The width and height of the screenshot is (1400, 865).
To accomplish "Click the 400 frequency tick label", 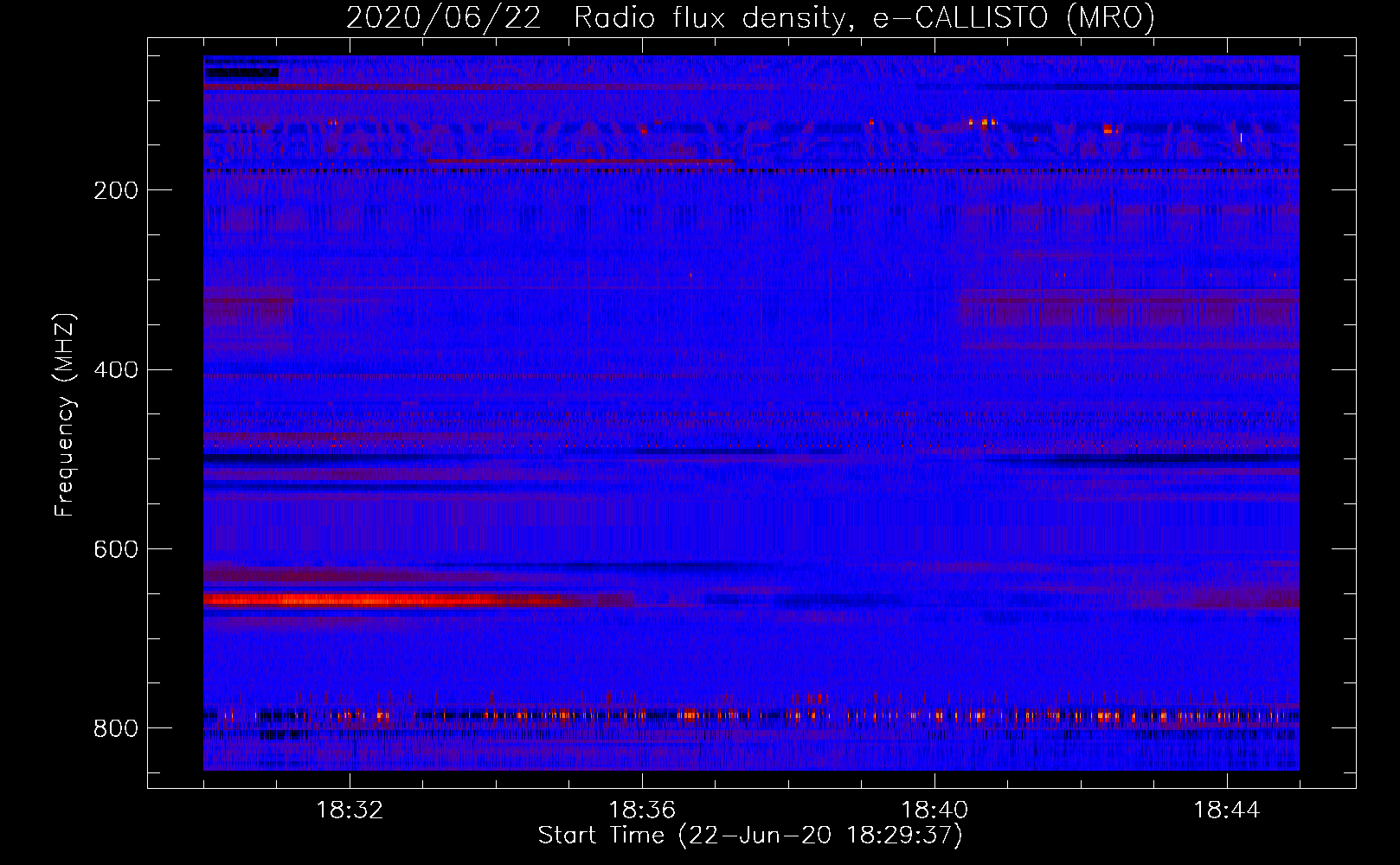I will tap(116, 371).
